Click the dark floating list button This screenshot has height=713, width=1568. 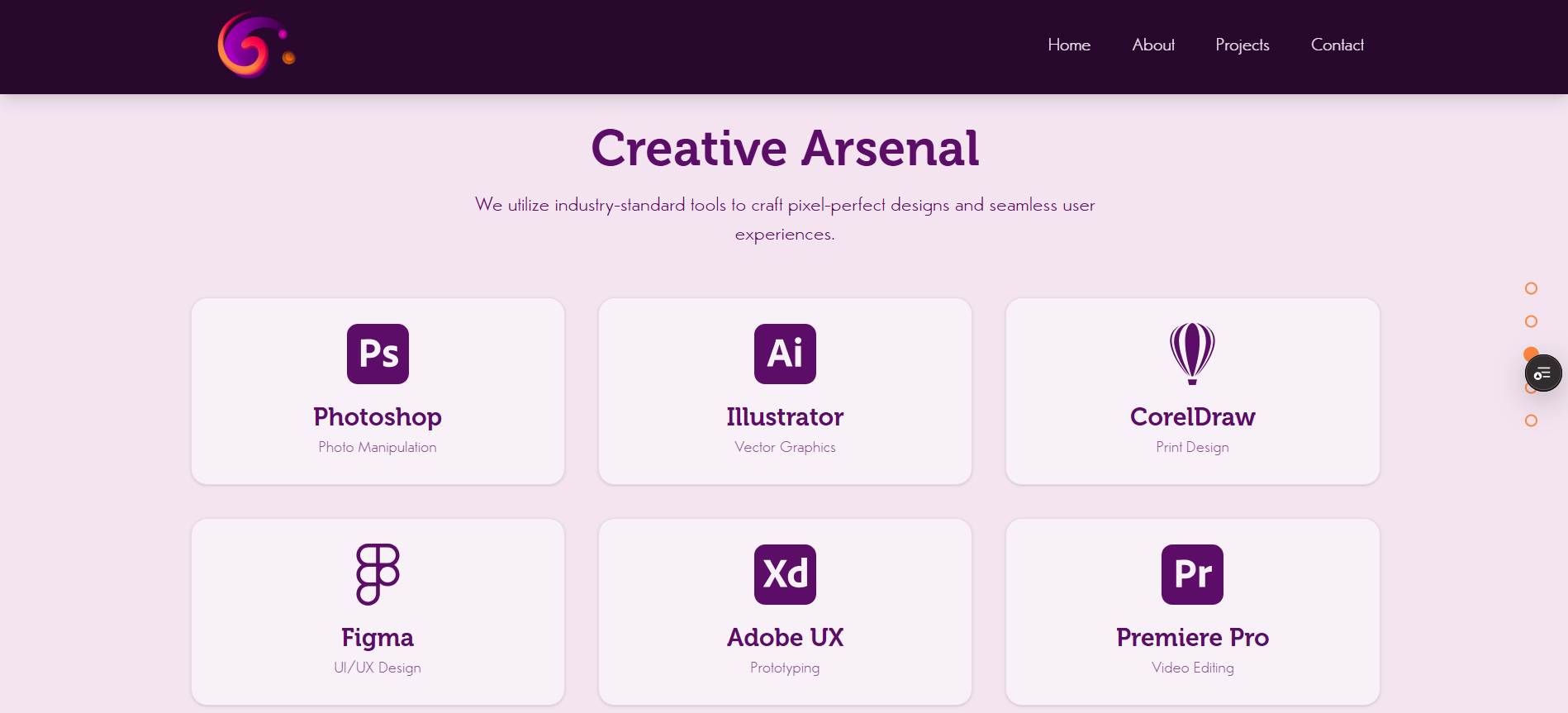click(1542, 373)
